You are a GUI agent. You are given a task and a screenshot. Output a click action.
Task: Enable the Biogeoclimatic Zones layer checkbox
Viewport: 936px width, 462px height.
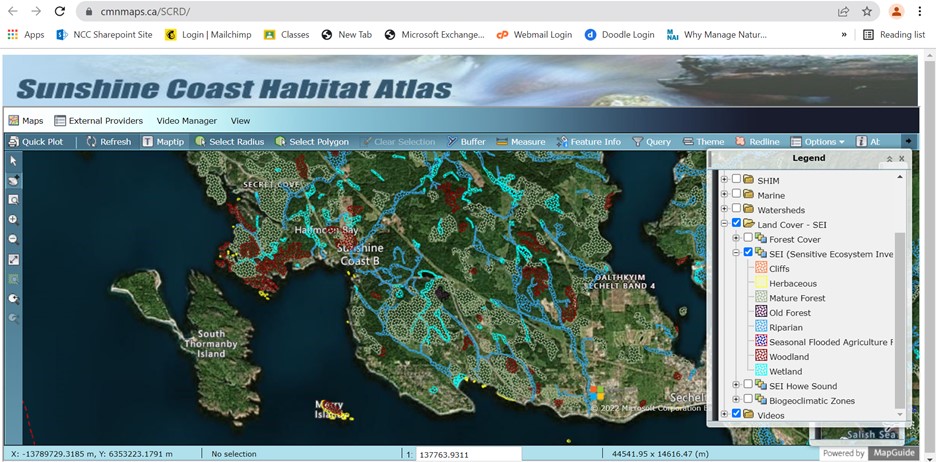(748, 399)
